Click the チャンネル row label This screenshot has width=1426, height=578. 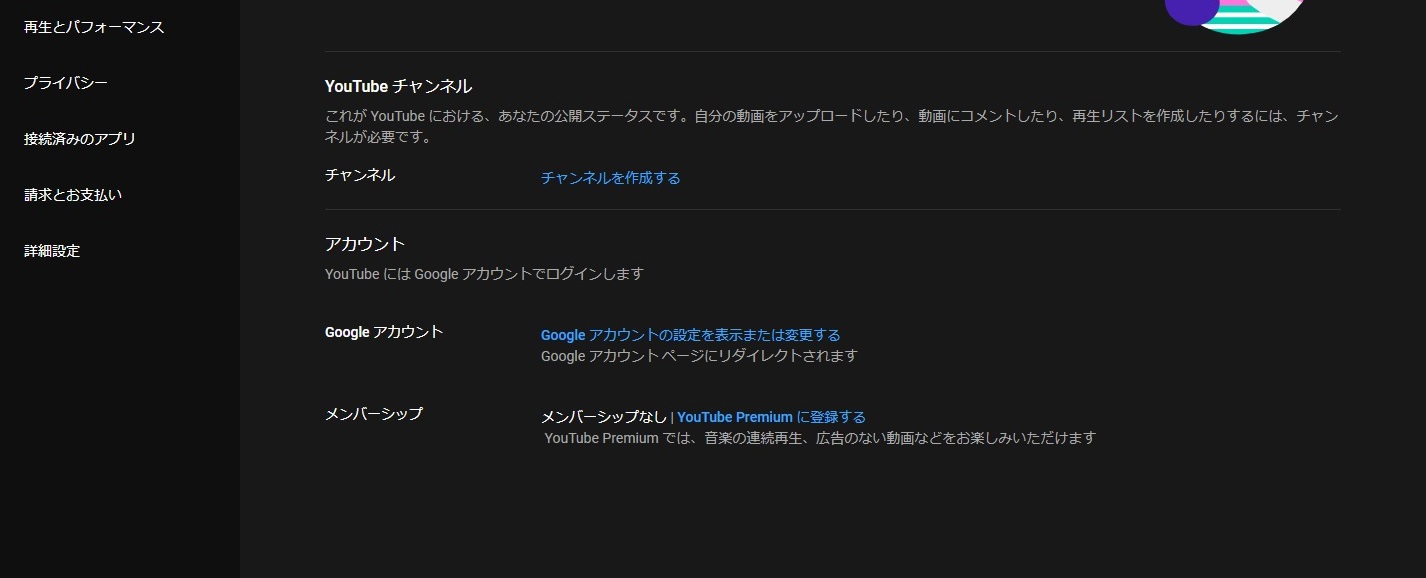[360, 175]
